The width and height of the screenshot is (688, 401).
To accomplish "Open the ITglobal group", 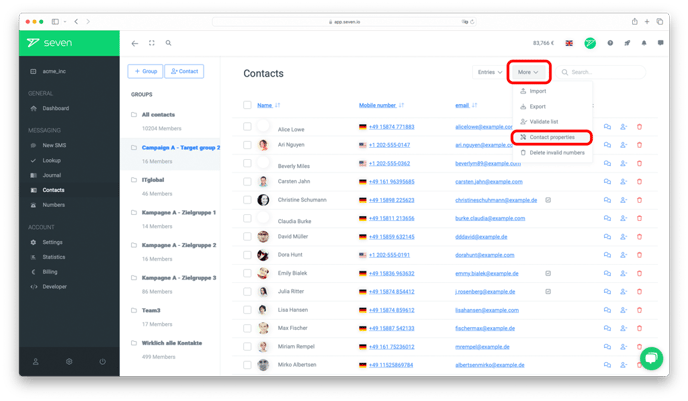I will 153,180.
